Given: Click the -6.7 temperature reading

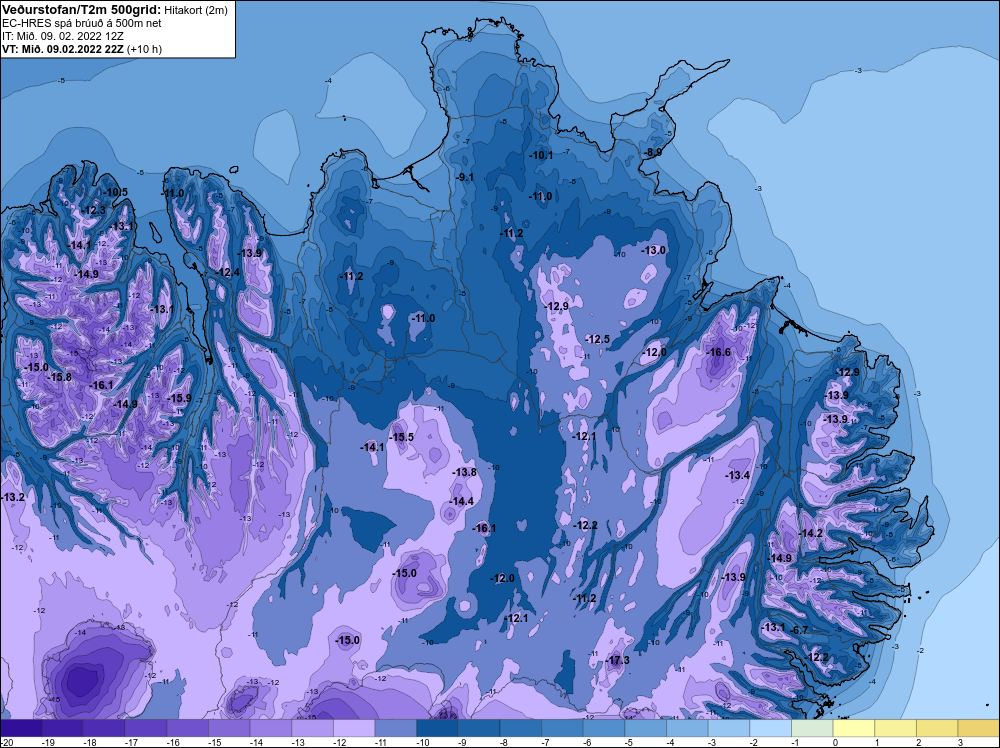Looking at the screenshot, I should (x=799, y=629).
